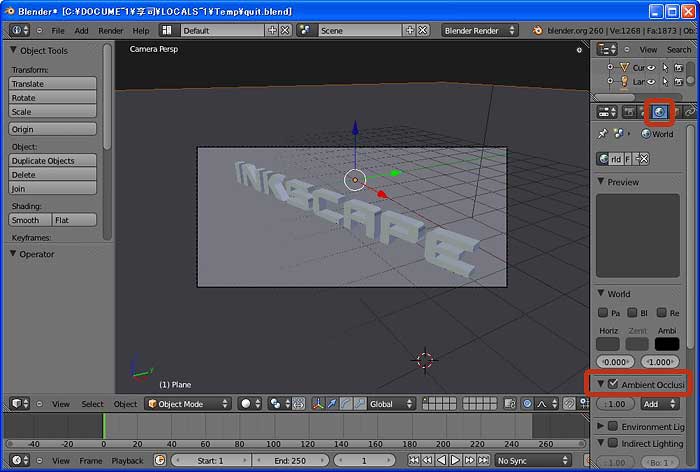The height and width of the screenshot is (472, 700).
Task: Toggle the Indirect Lighting checkbox
Action: [613, 443]
